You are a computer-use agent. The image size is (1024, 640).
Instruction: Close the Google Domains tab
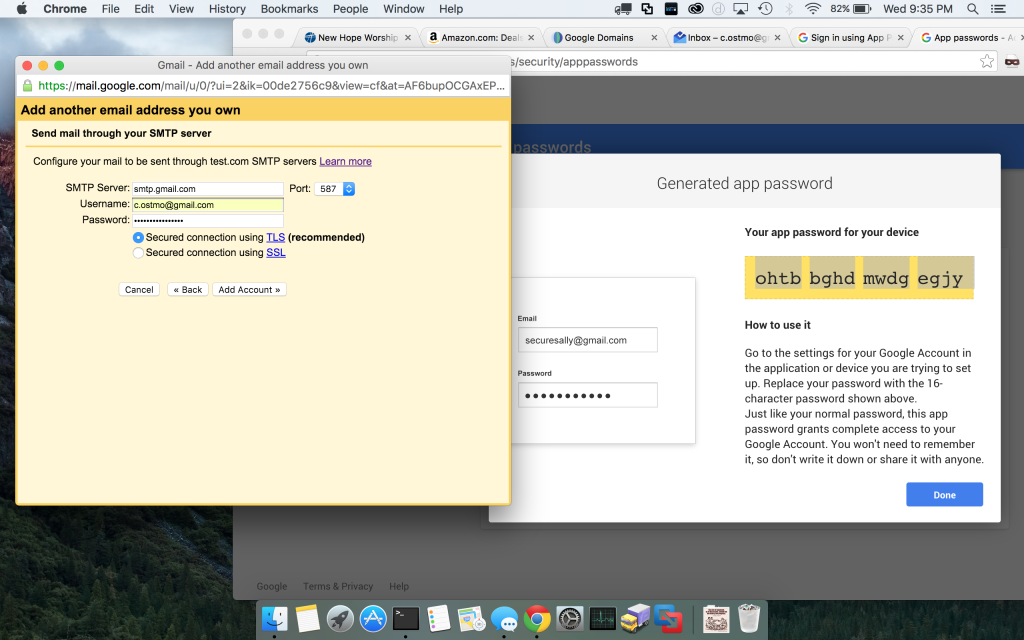pyautogui.click(x=654, y=38)
